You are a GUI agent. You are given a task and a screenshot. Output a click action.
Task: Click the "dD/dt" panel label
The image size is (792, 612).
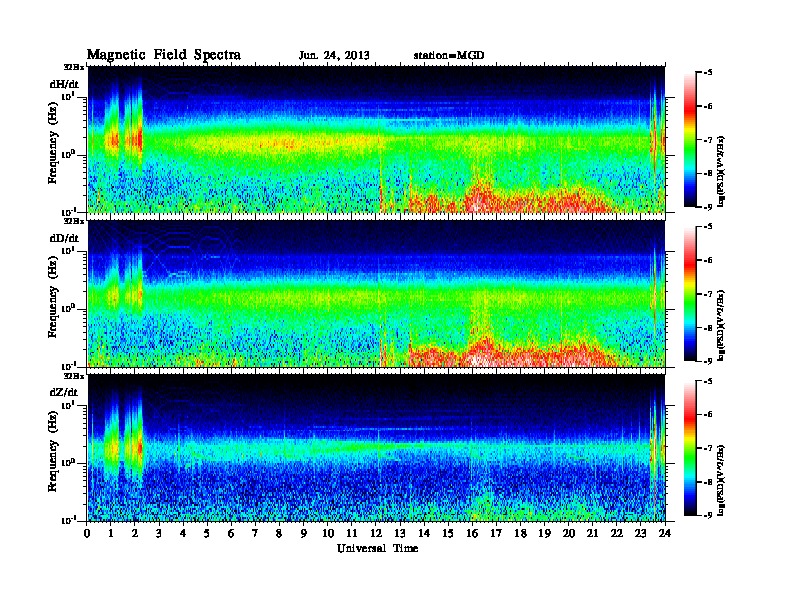click(x=64, y=238)
